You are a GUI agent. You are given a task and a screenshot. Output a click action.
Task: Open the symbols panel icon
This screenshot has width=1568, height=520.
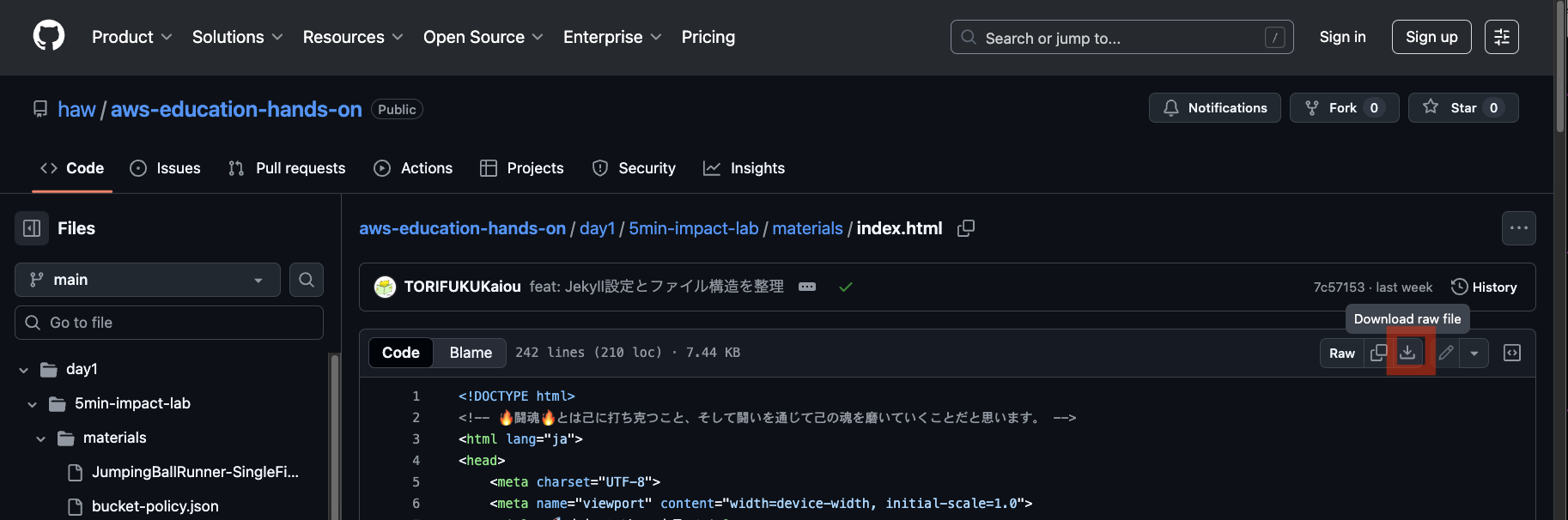pos(1512,353)
